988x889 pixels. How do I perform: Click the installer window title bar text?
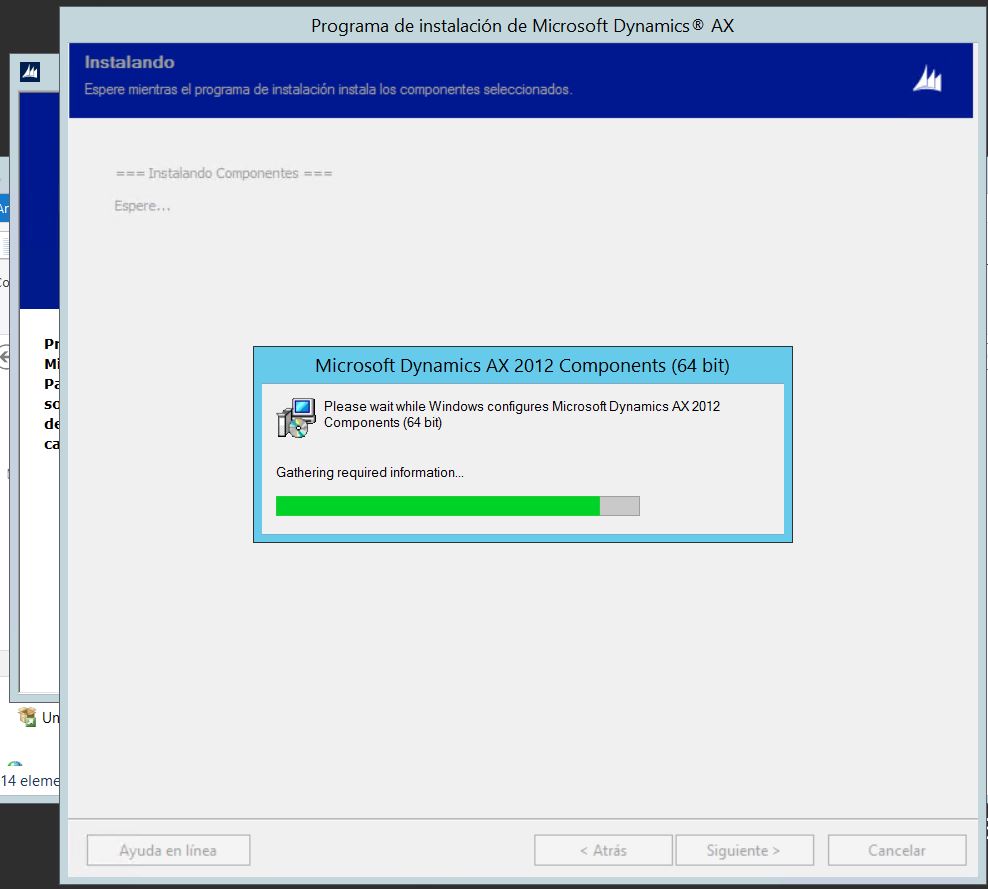pos(522,26)
